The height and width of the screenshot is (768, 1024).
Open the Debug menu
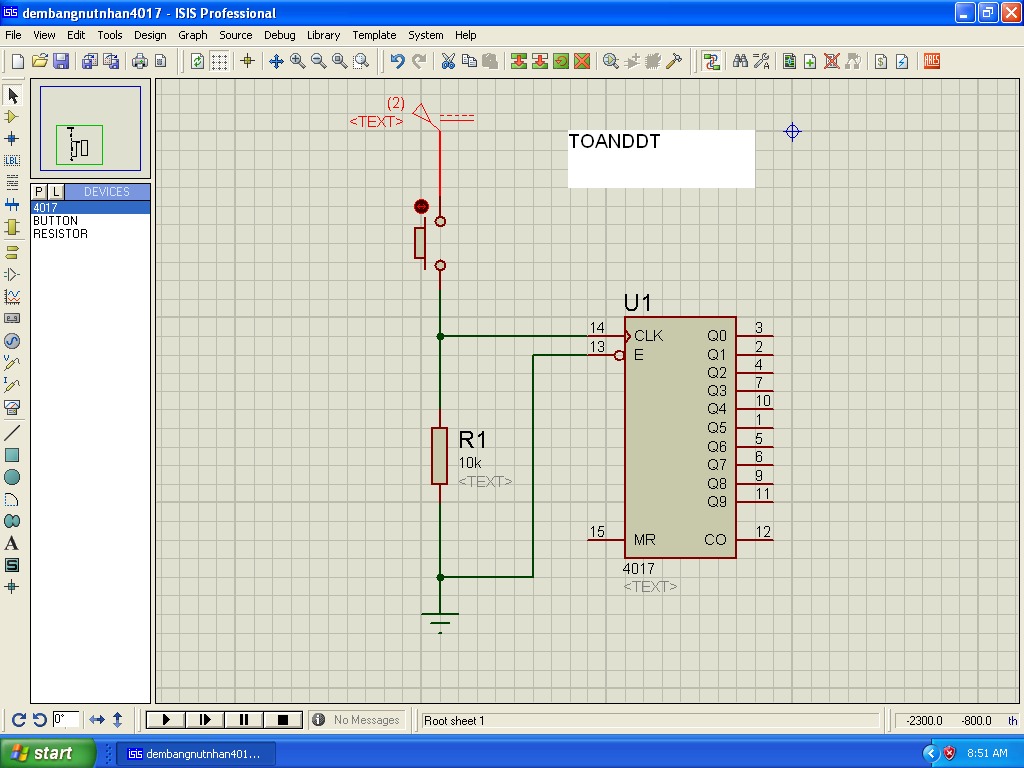(279, 35)
